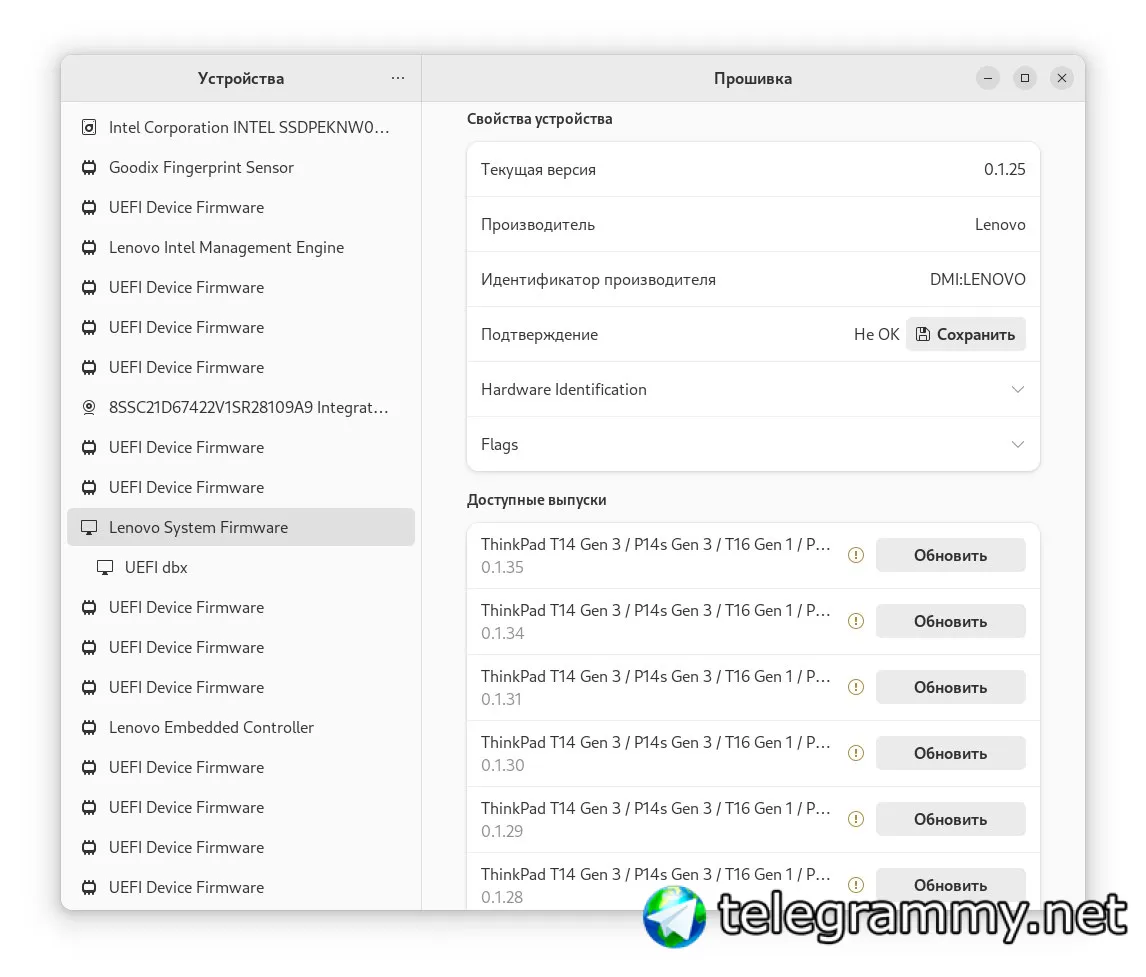Install release 0.1.31 with Обновить
Viewport: 1146px width, 977px height.
950,687
